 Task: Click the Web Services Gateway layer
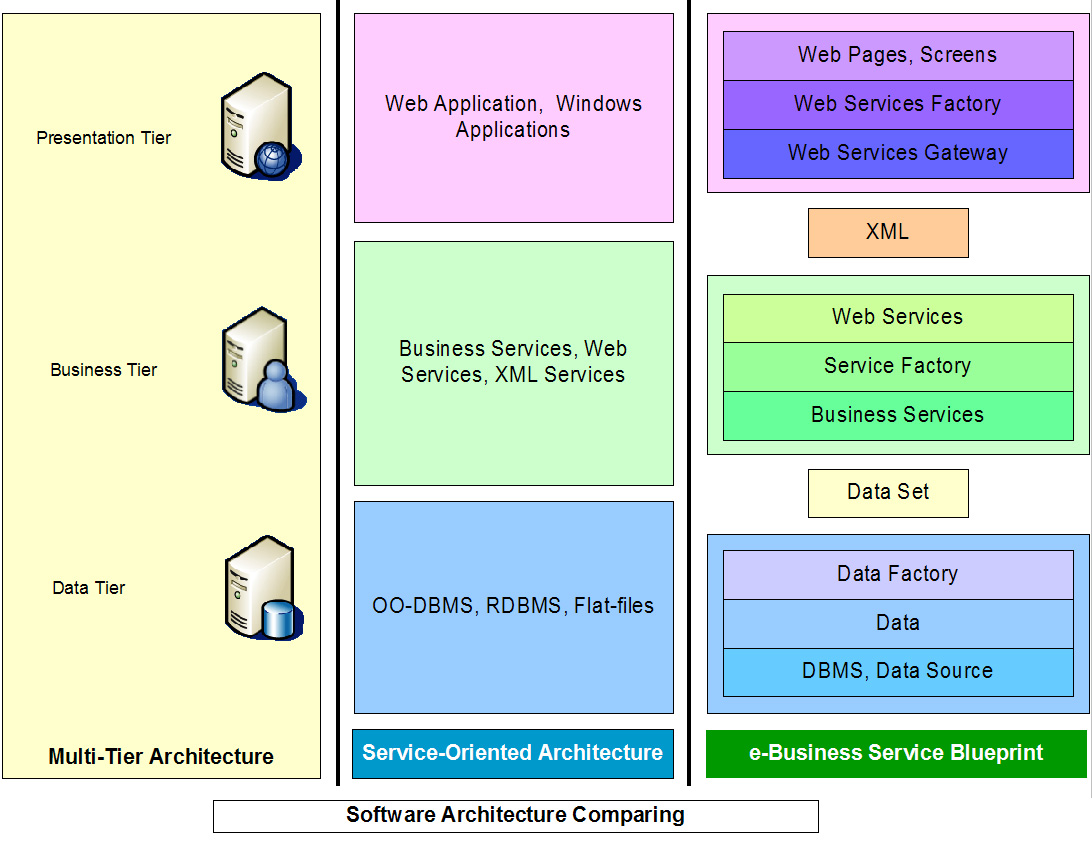(x=897, y=153)
